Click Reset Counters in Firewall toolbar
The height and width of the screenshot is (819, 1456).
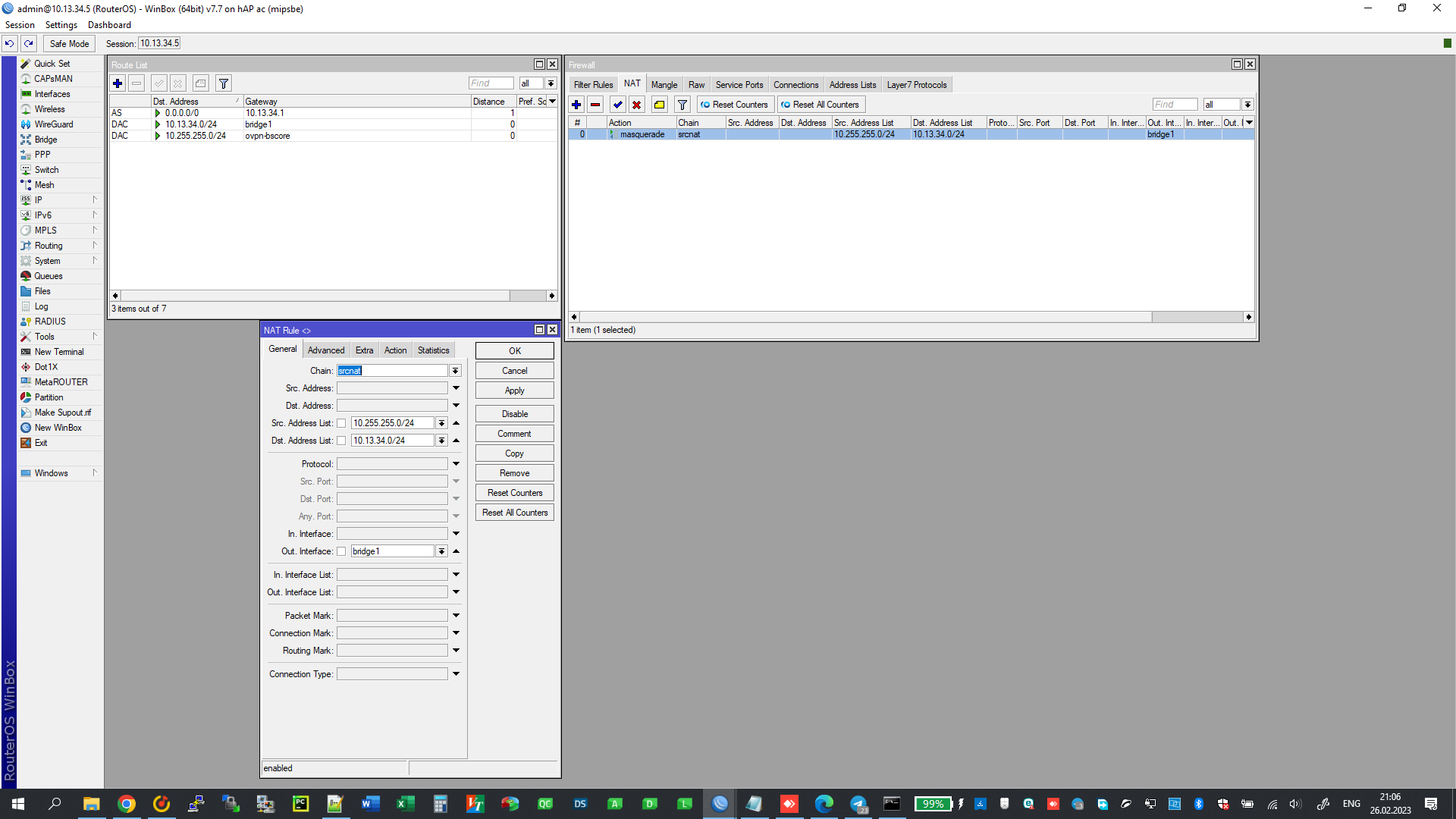[x=735, y=105]
